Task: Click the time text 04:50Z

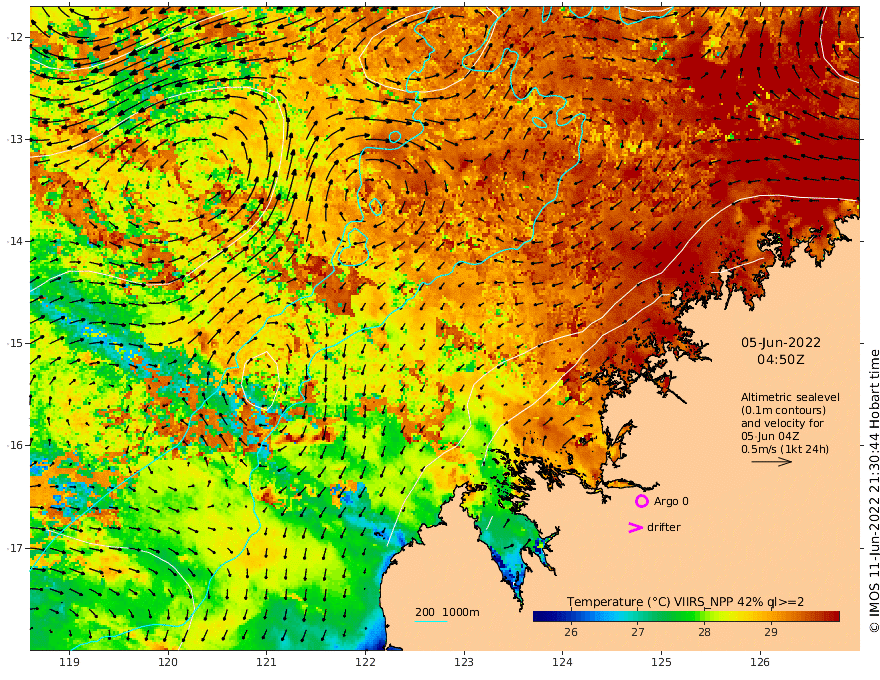Action: (781, 360)
